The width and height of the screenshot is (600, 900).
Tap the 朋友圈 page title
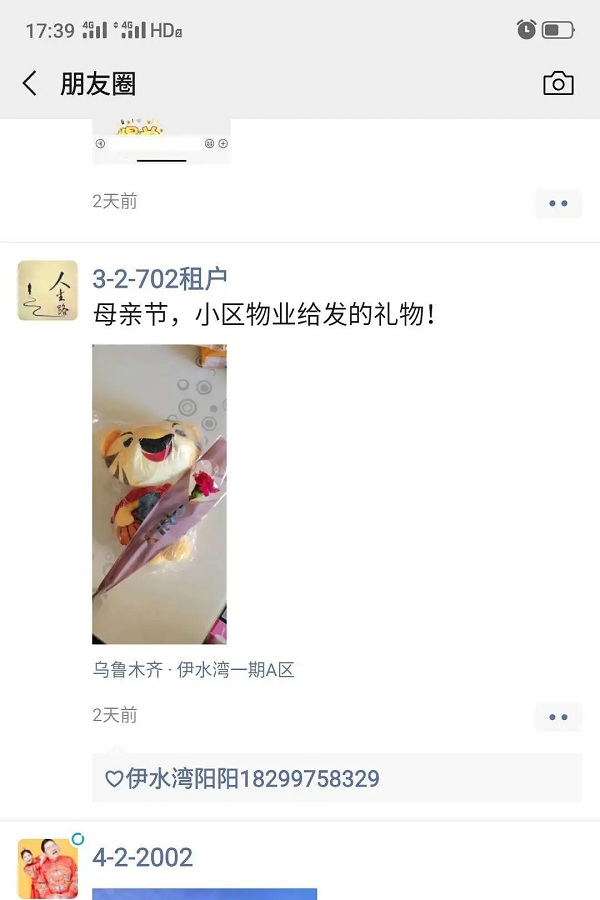pyautogui.click(x=98, y=84)
